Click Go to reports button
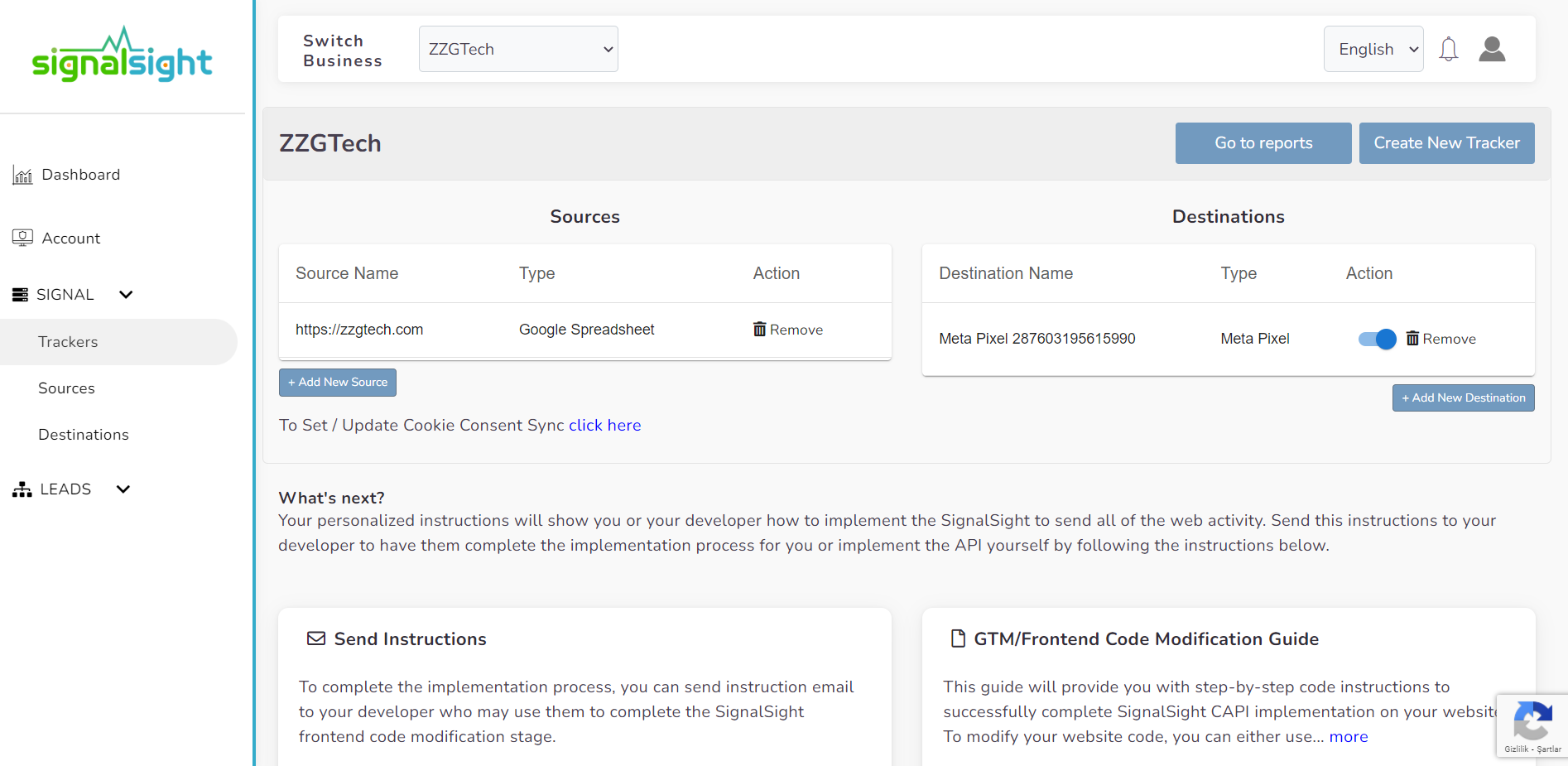Image resolution: width=1568 pixels, height=766 pixels. pos(1263,143)
